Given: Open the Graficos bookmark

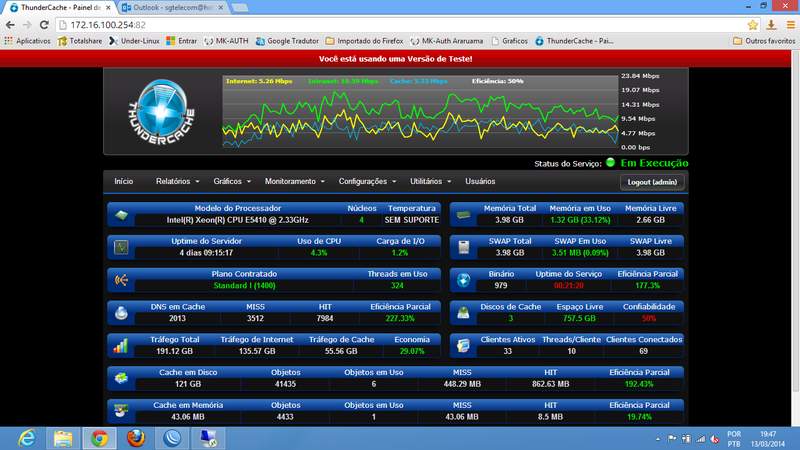Looking at the screenshot, I should (509, 41).
